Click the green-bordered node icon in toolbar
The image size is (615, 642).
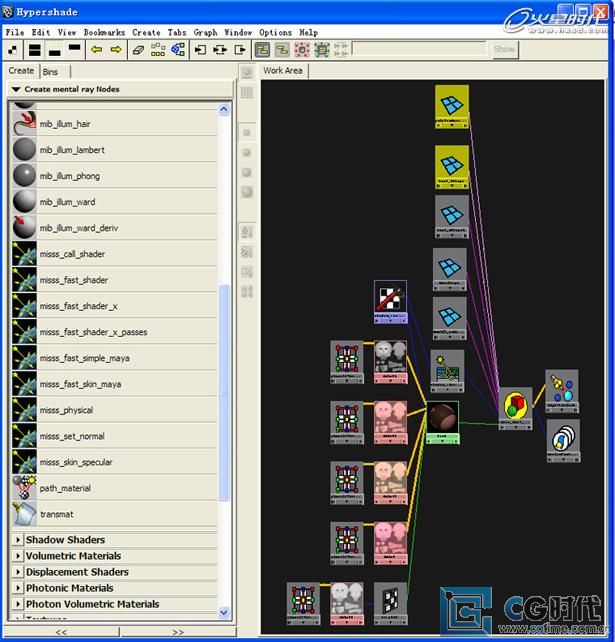coord(322,50)
